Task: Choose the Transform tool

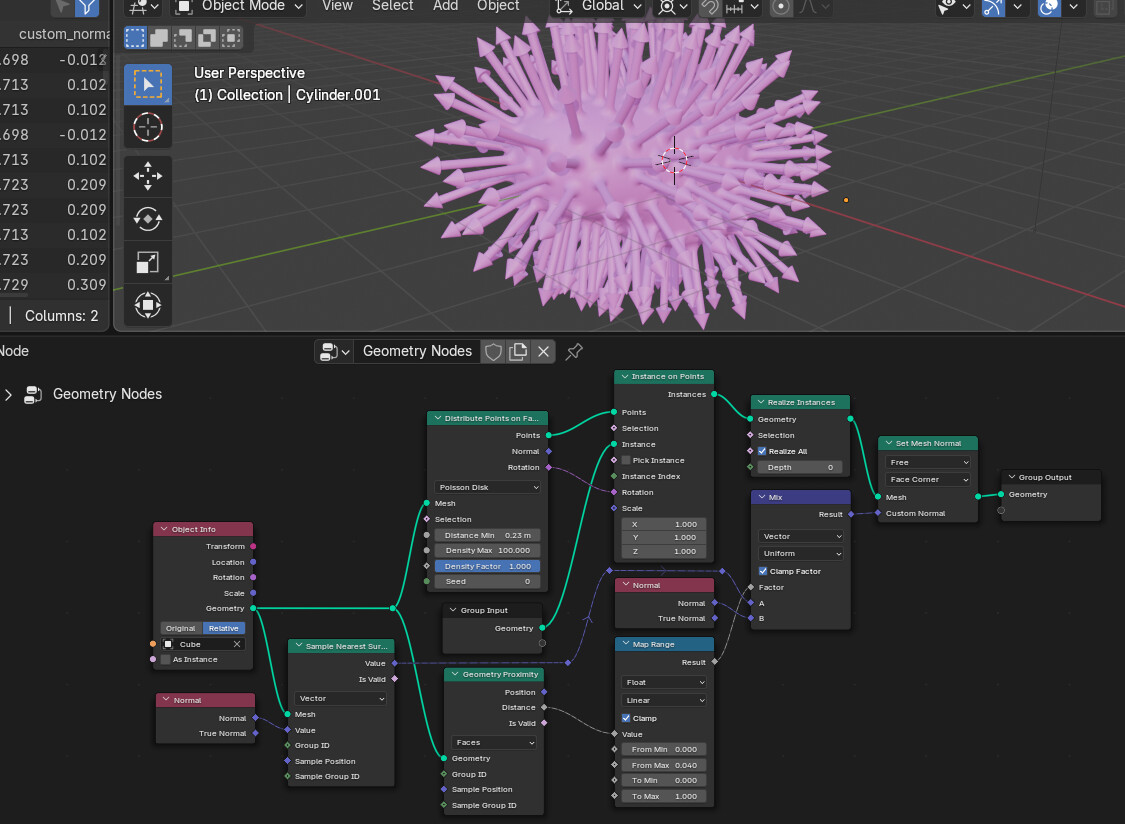Action: (148, 305)
